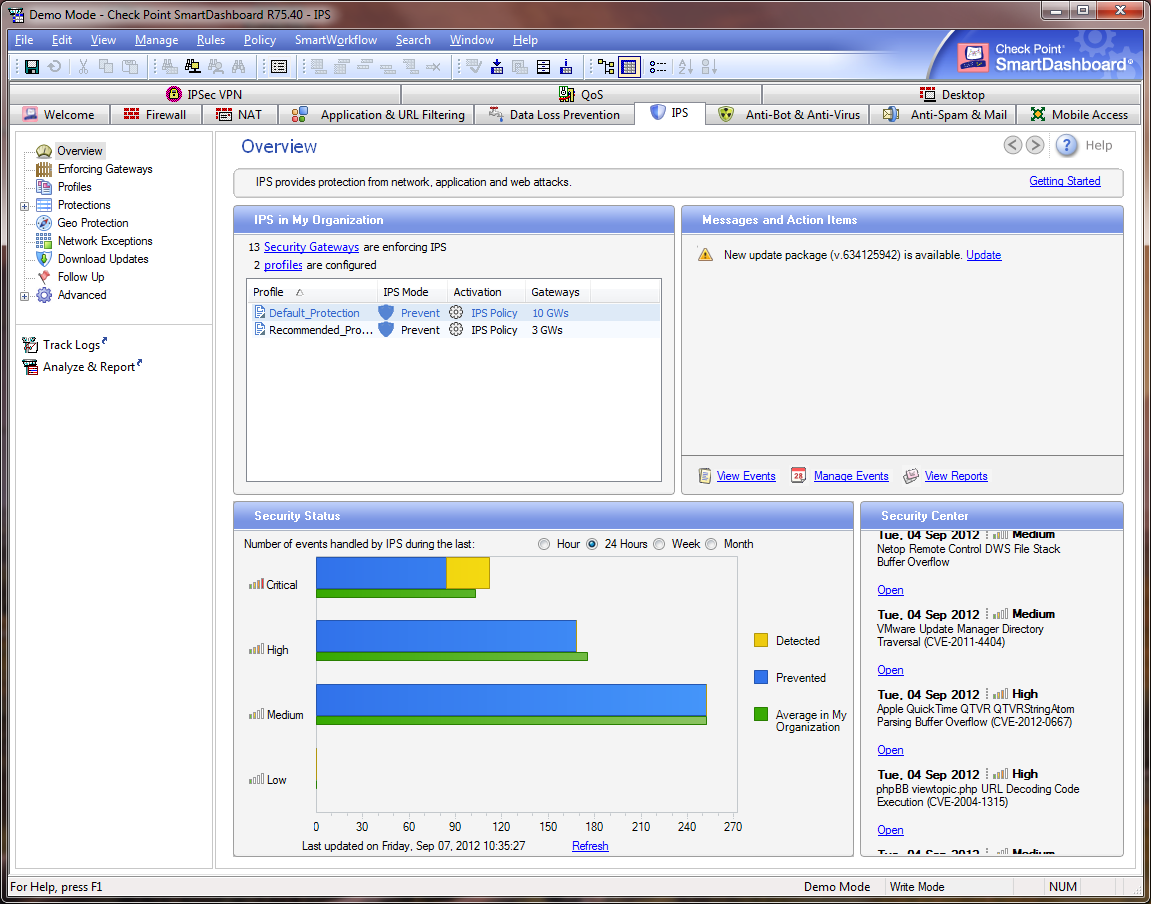
Task: Switch to the Data Loss Prevention tab
Action: coord(554,114)
